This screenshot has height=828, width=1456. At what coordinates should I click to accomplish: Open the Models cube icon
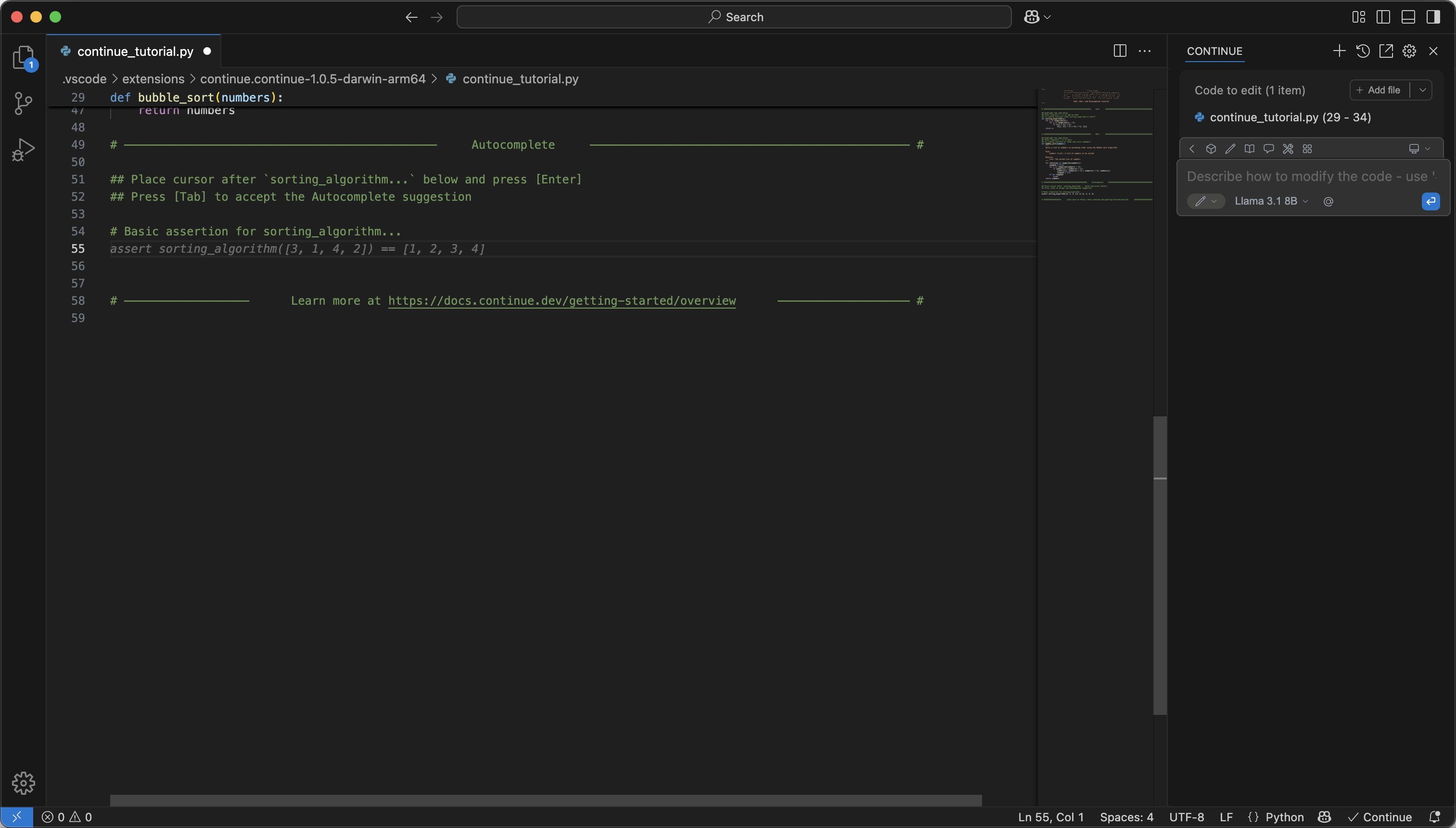tap(1211, 149)
